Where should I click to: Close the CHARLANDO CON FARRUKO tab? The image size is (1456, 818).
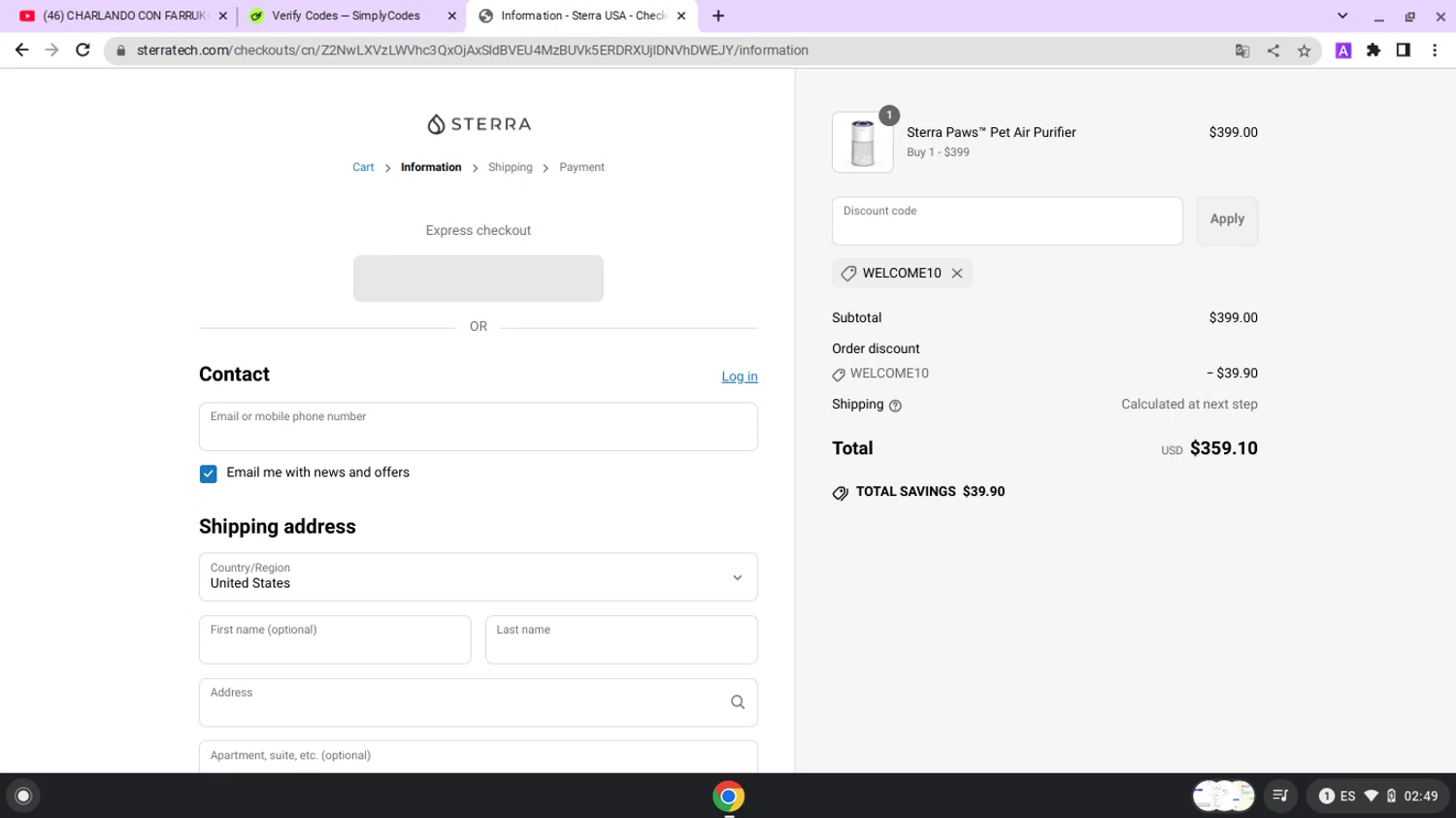click(x=222, y=16)
